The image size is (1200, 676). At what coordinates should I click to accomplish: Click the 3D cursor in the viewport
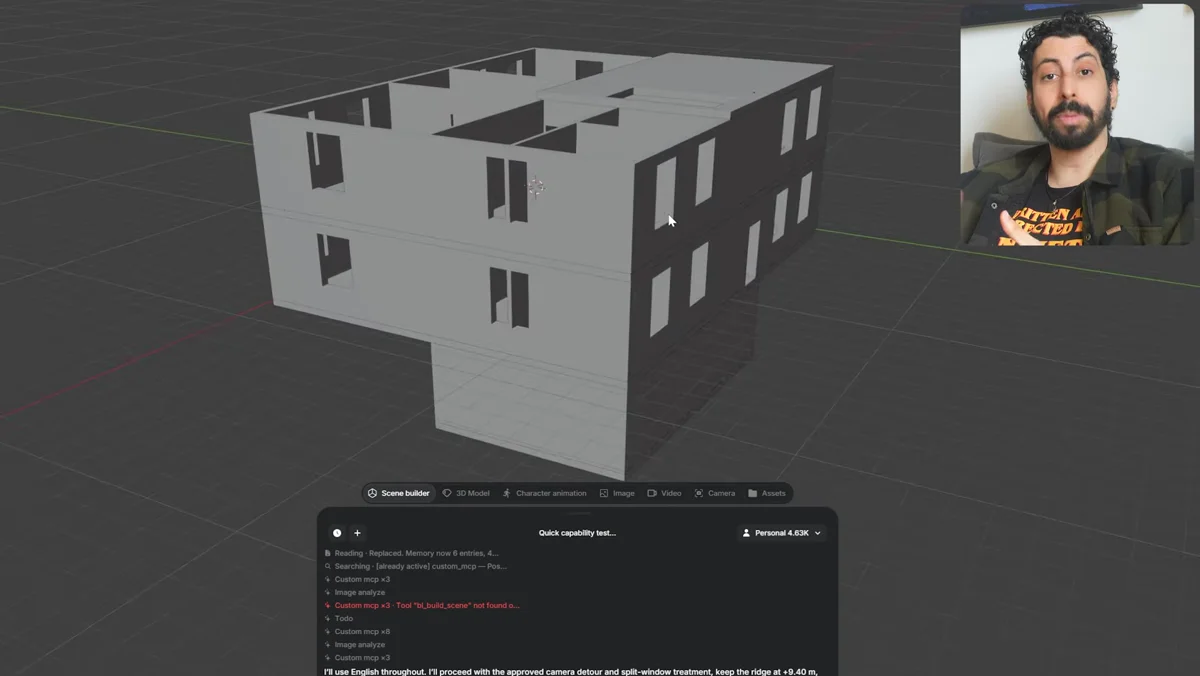click(x=536, y=186)
